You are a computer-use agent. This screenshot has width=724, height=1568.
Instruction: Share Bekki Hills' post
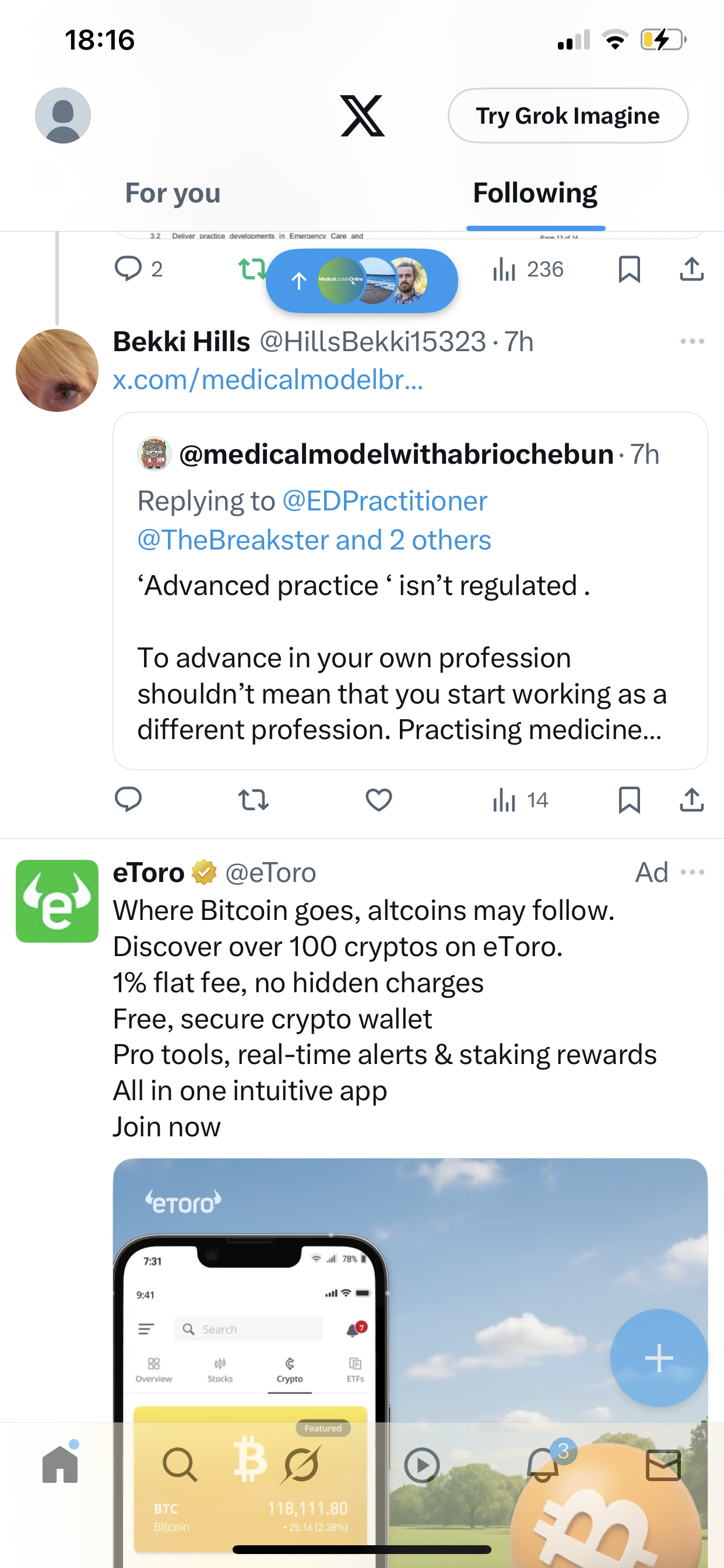(x=691, y=800)
